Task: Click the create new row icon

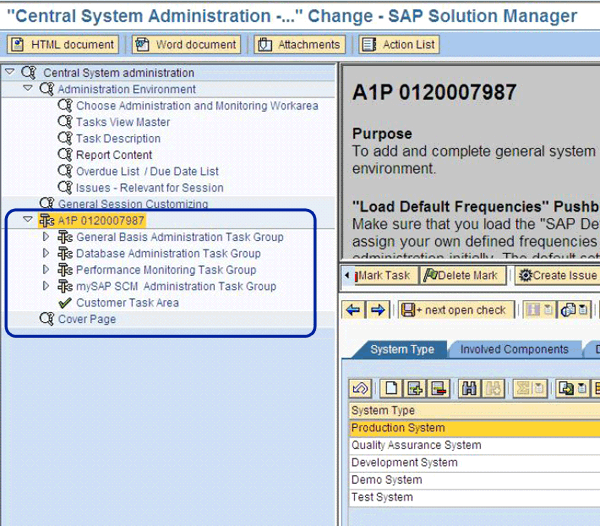Action: pyautogui.click(x=391, y=388)
